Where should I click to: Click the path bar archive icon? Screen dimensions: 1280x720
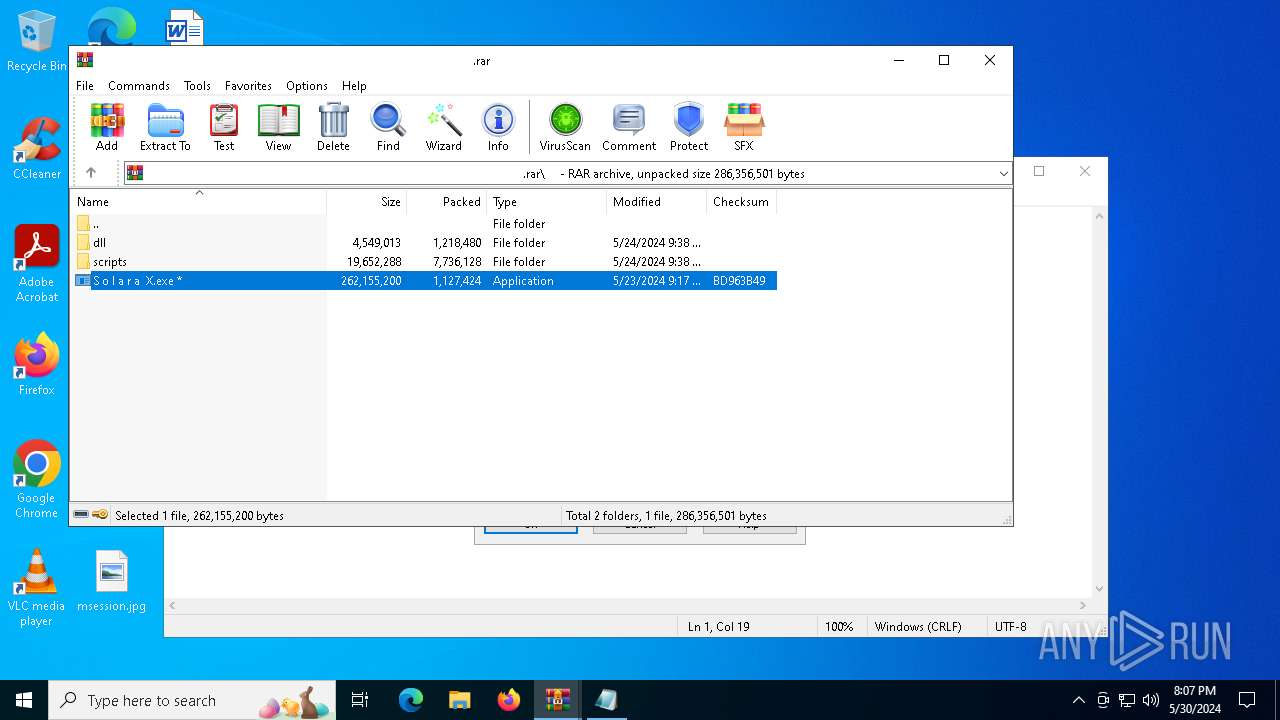point(135,173)
